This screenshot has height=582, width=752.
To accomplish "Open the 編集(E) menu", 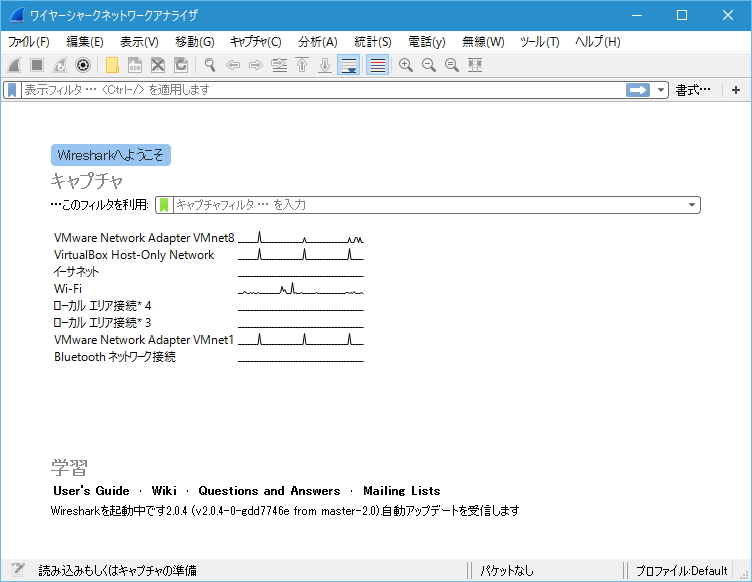I will tap(85, 42).
